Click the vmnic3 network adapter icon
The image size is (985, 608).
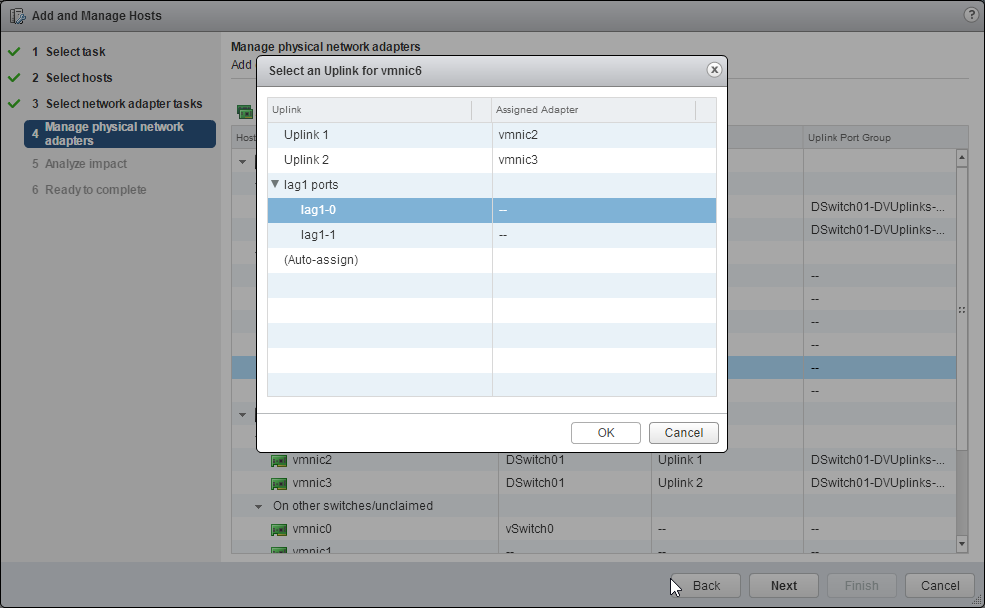280,484
